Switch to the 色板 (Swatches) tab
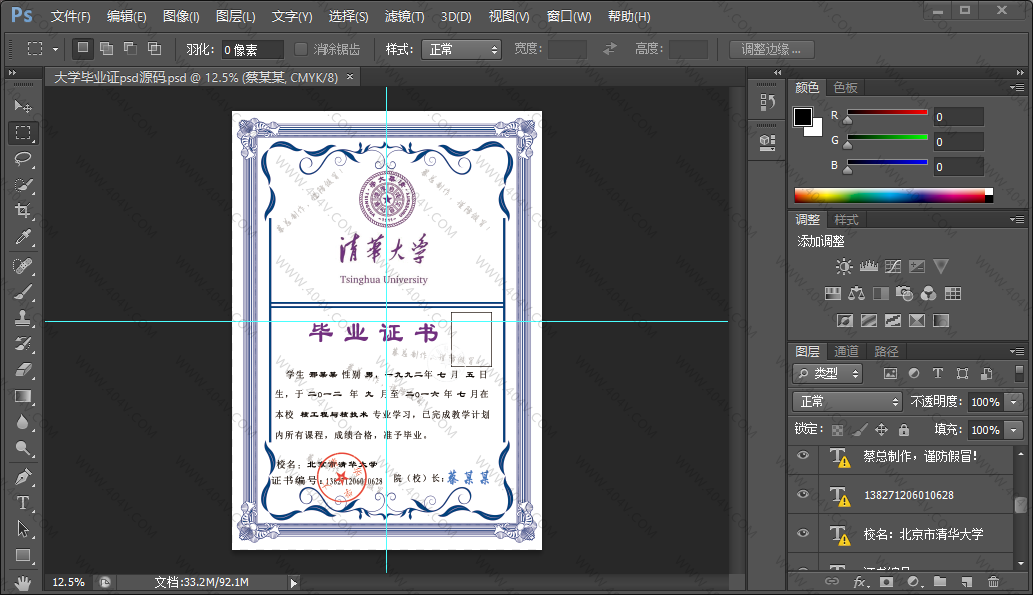This screenshot has height=595, width=1033. coord(846,88)
